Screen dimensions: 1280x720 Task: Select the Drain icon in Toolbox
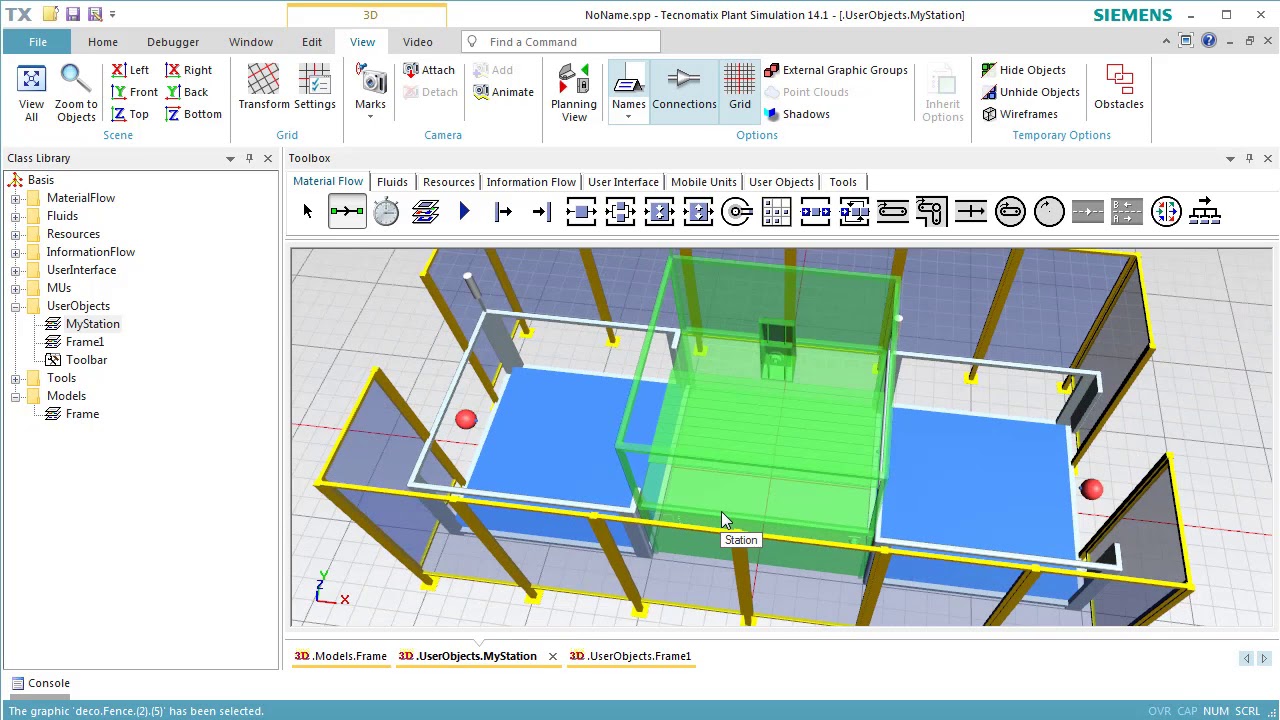coord(542,211)
